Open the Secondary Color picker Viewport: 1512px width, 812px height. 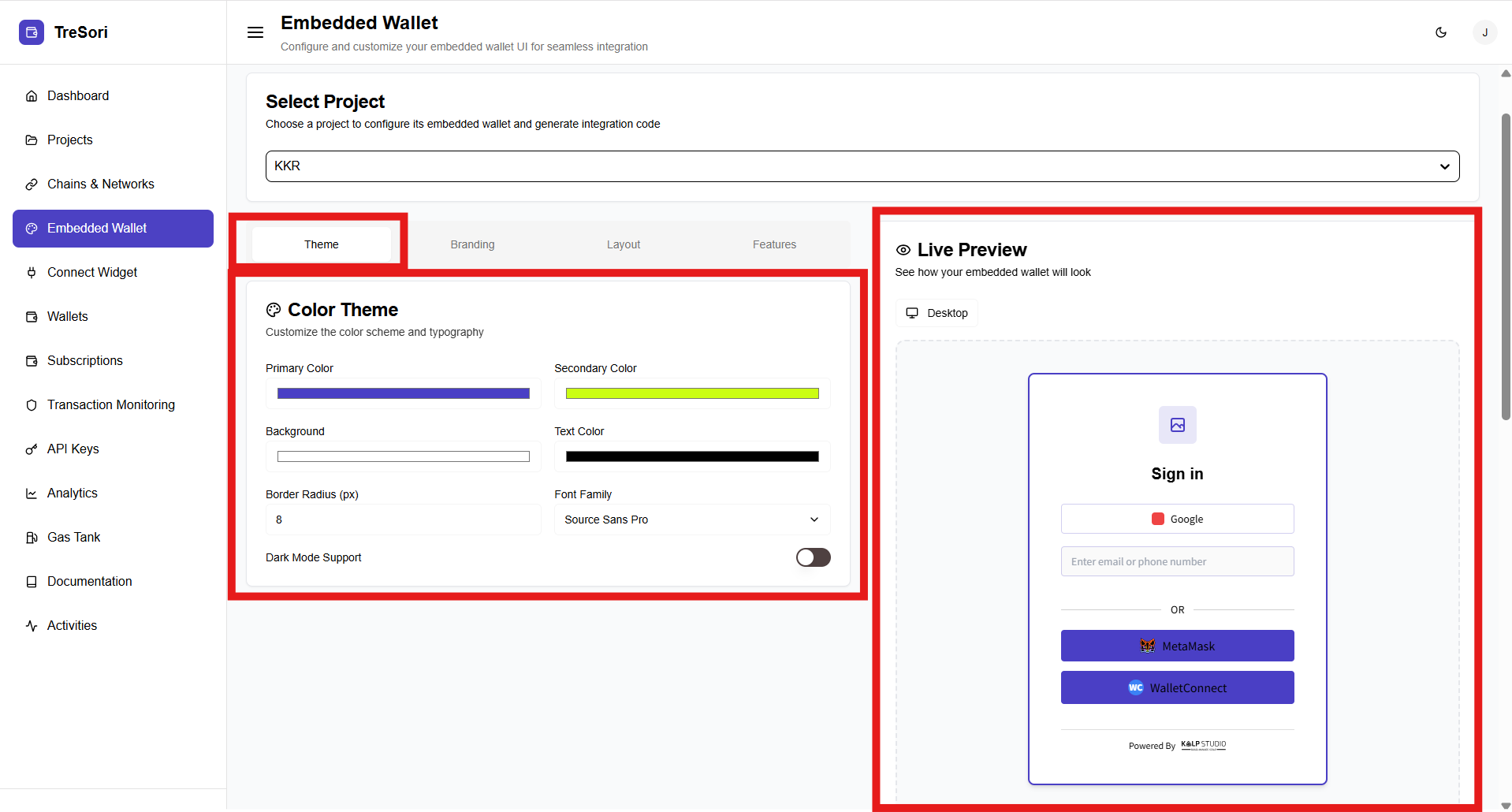coord(691,393)
